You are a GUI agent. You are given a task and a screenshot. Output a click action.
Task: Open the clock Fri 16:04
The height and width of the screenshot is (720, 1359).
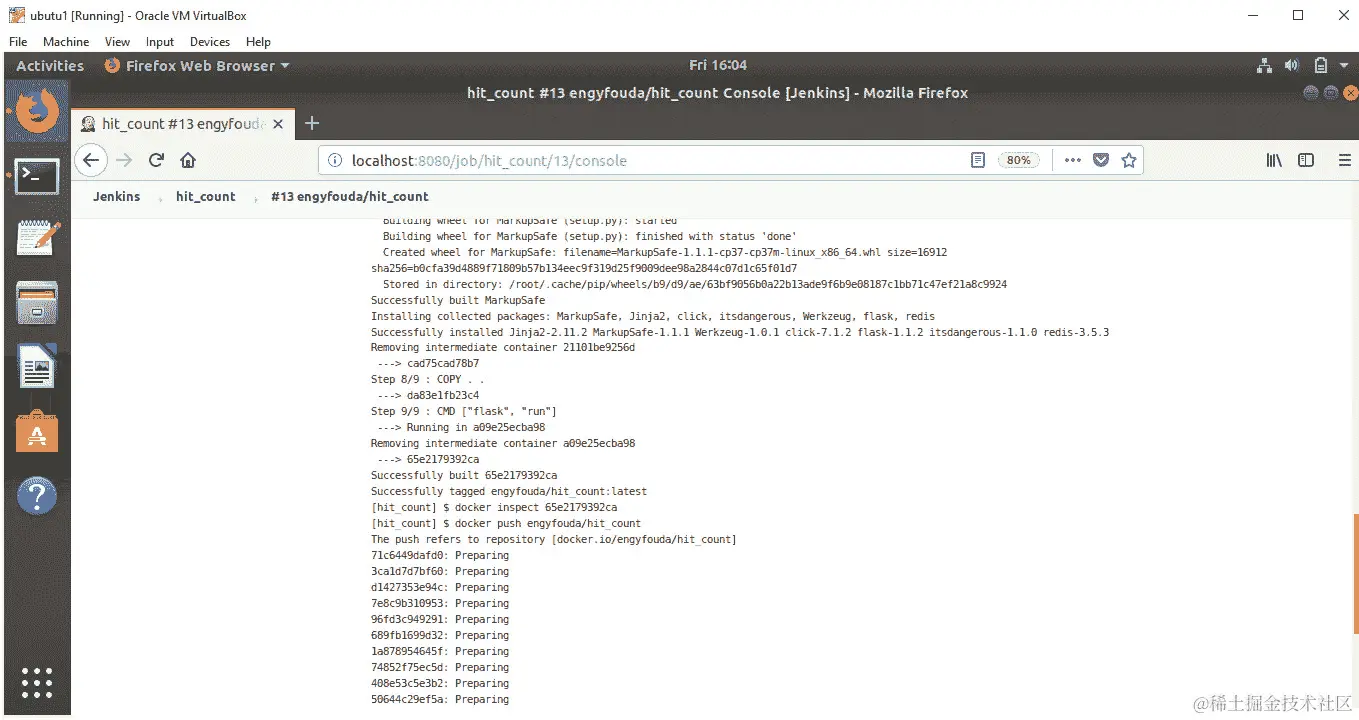click(x=718, y=65)
